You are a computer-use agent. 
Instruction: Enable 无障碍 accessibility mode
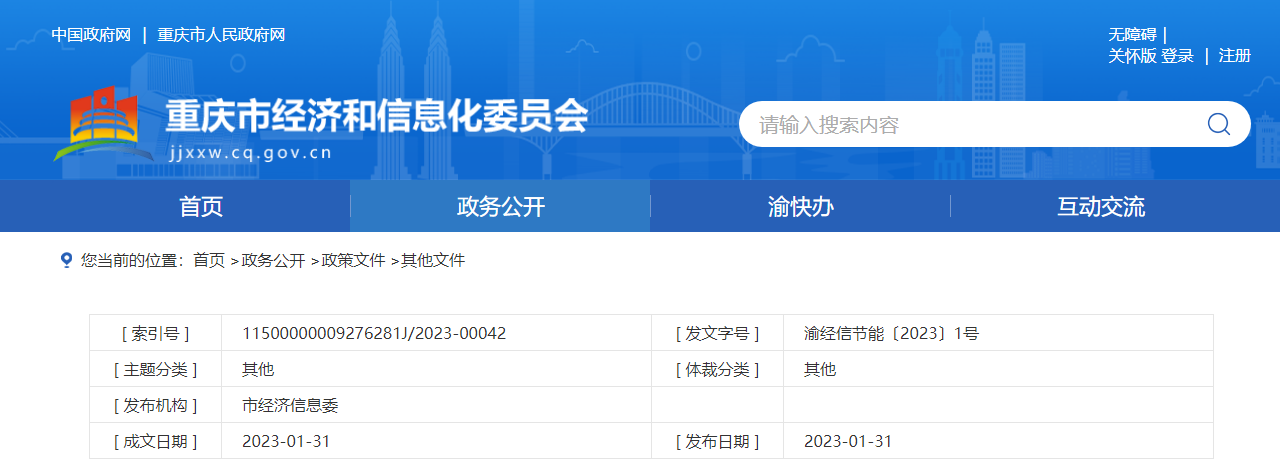click(x=1132, y=35)
